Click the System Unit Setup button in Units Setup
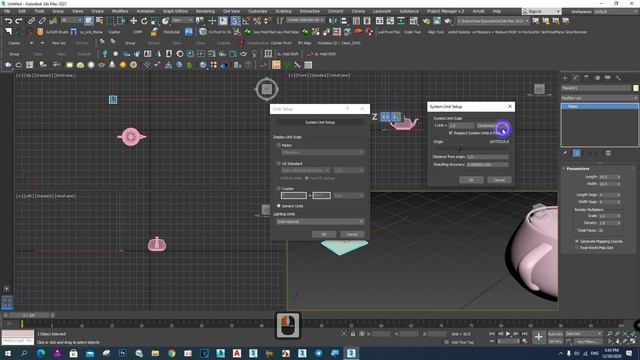Viewport: 640px width, 360px height. [x=320, y=122]
